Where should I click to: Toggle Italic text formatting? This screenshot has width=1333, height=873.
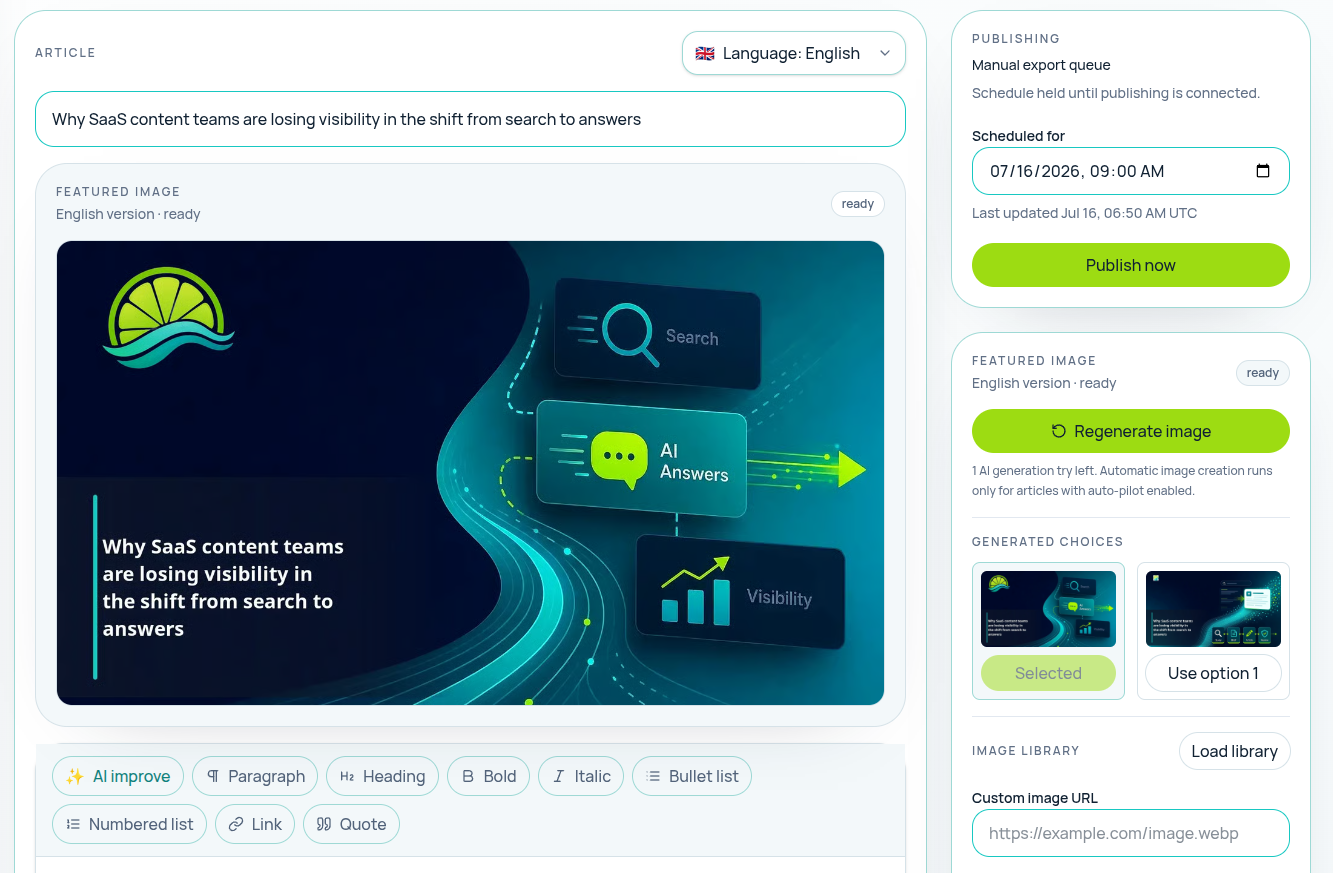(x=581, y=776)
